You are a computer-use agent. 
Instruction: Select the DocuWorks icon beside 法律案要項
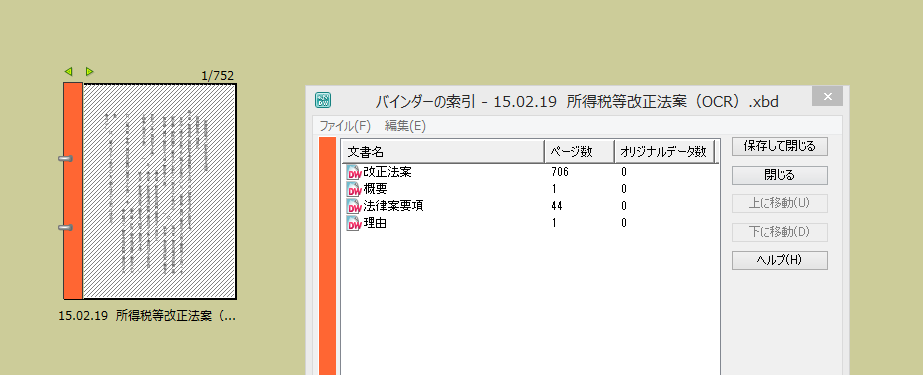tap(353, 206)
